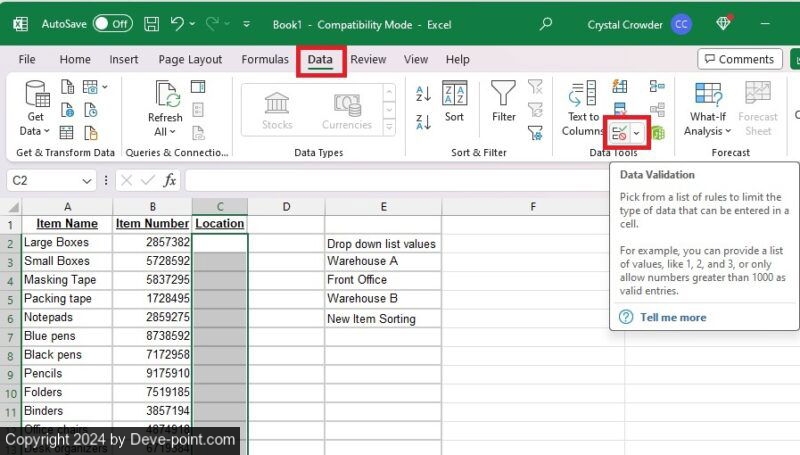
Task: Expand the Name Box dropdown arrow
Action: pyautogui.click(x=87, y=181)
